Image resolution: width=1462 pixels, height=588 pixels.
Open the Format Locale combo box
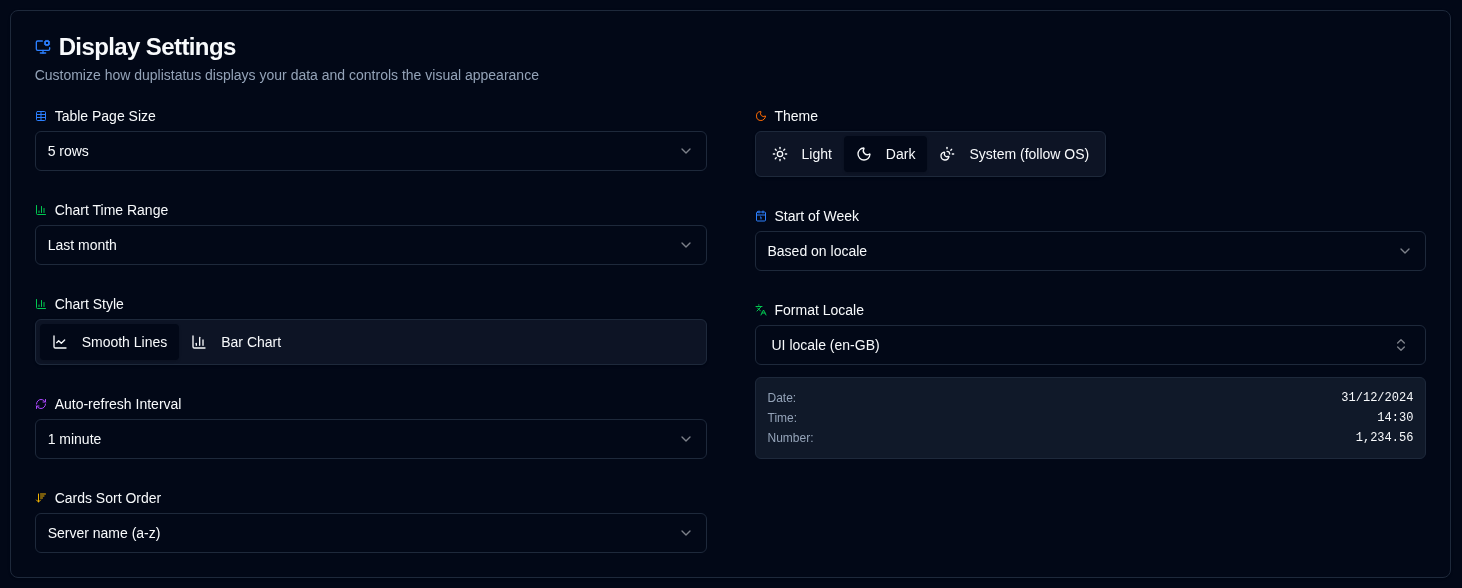1090,345
